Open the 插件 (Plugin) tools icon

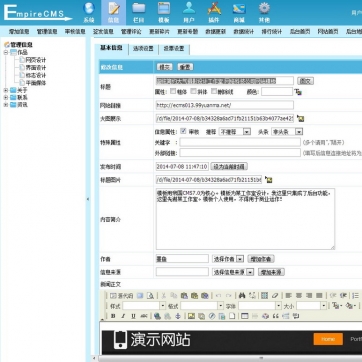point(214,8)
